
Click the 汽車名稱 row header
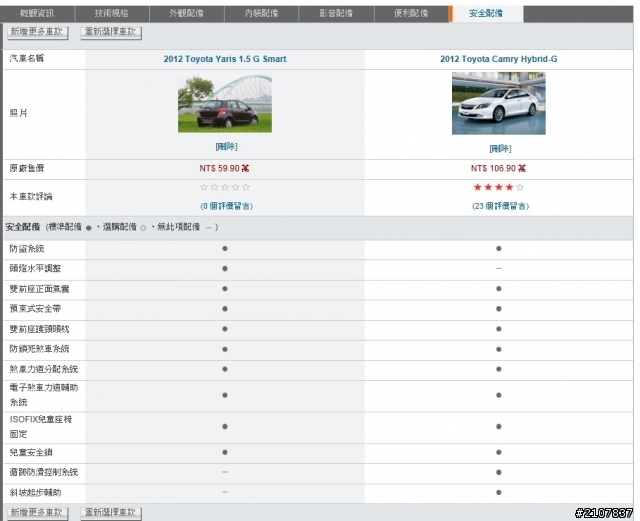27,58
